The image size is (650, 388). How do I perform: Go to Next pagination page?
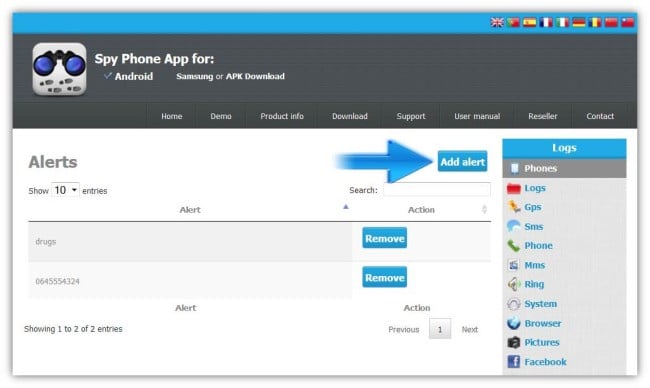(470, 330)
